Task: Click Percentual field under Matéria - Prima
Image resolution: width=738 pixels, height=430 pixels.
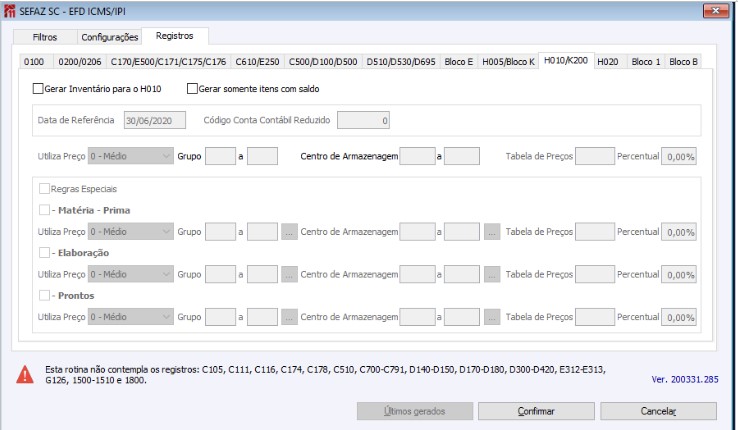Action: tap(678, 232)
